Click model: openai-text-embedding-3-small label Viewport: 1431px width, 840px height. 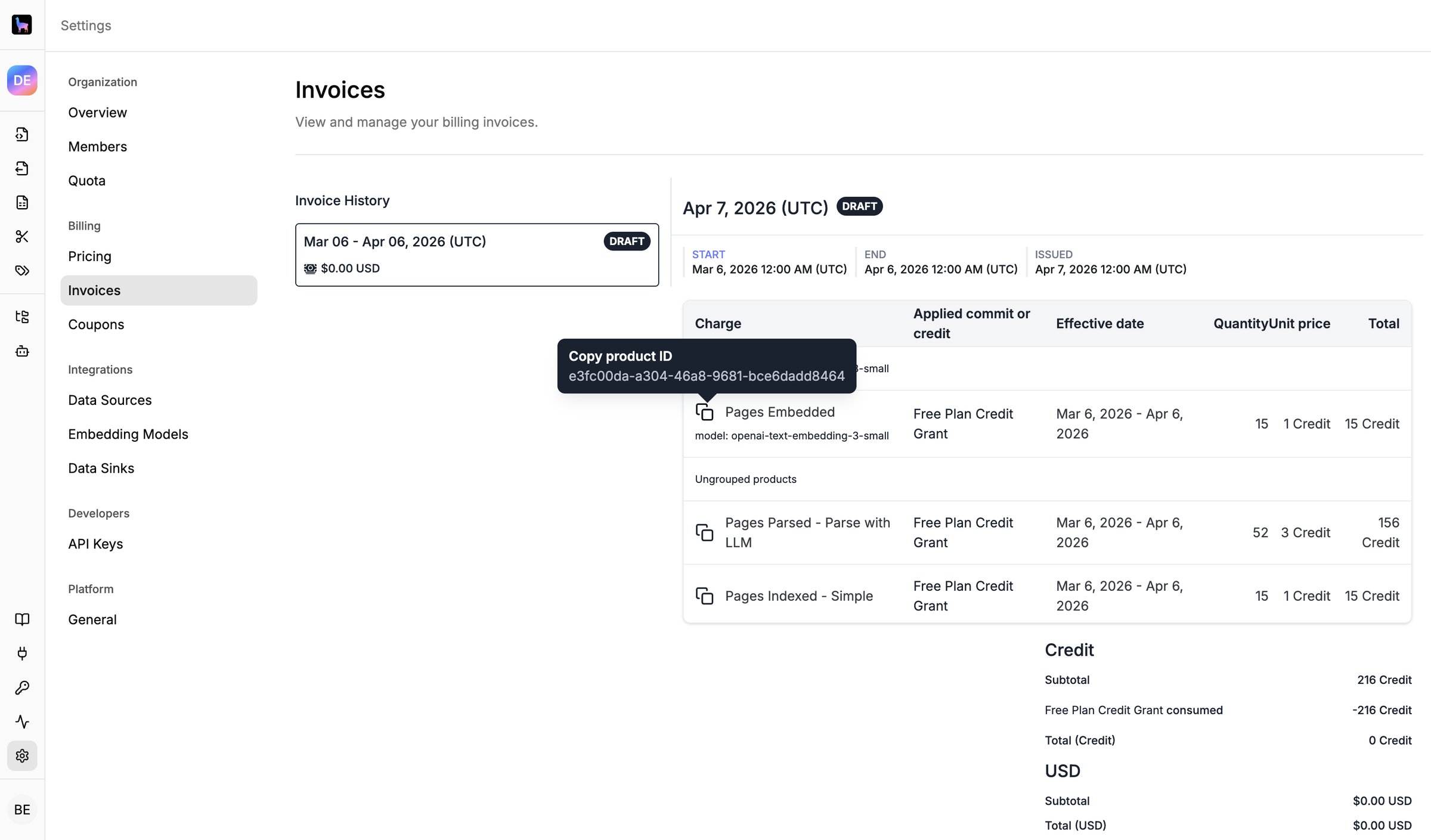[x=792, y=436]
